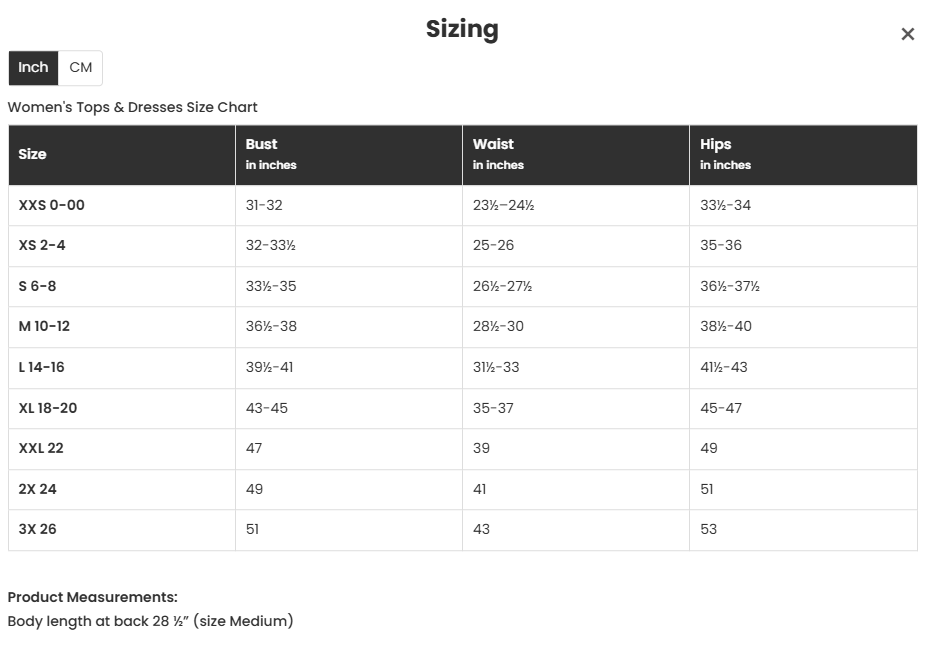Select the XXS 0-00 size row label

(52, 205)
